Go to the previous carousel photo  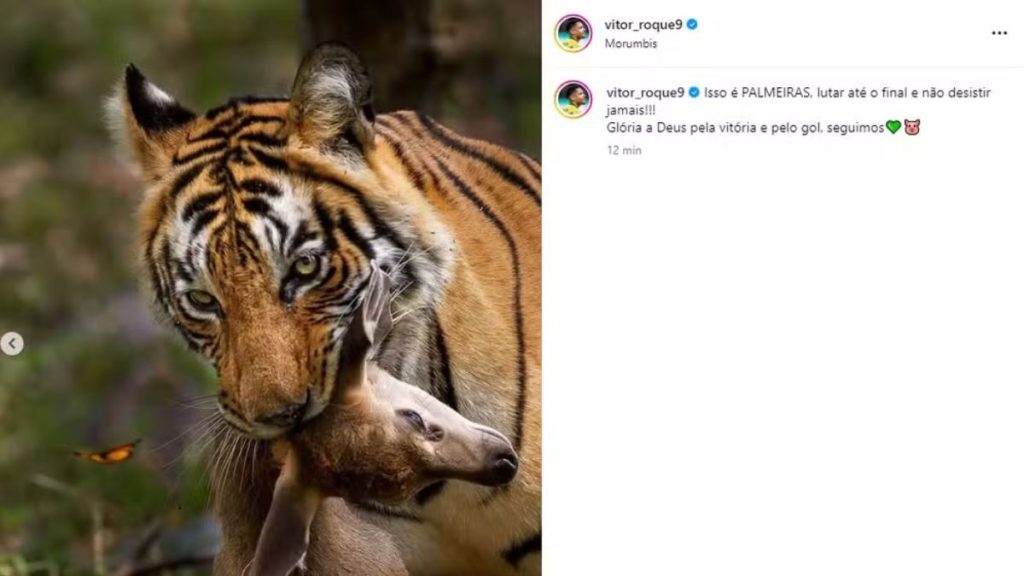click(12, 344)
